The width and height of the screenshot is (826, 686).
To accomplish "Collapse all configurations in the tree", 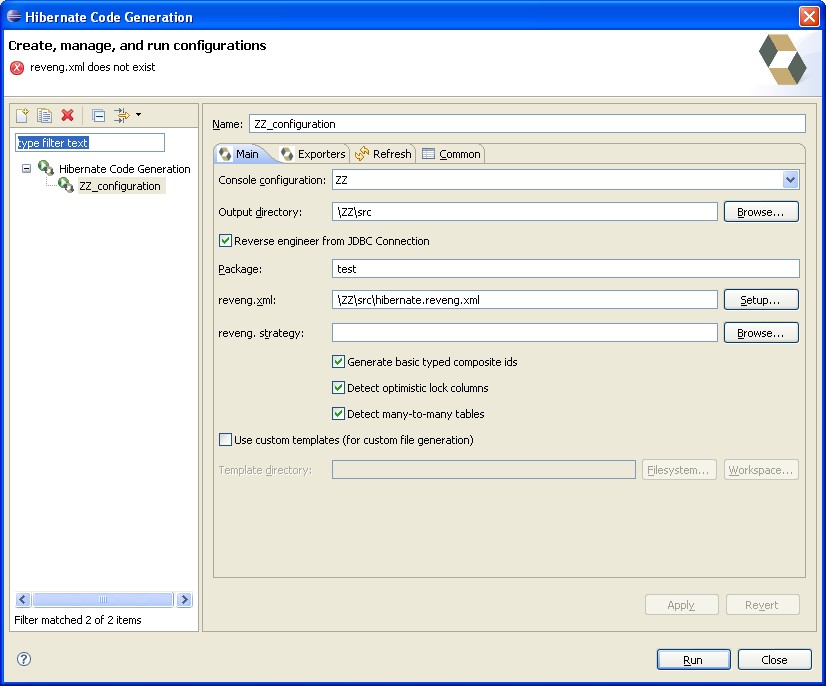I will (x=99, y=115).
